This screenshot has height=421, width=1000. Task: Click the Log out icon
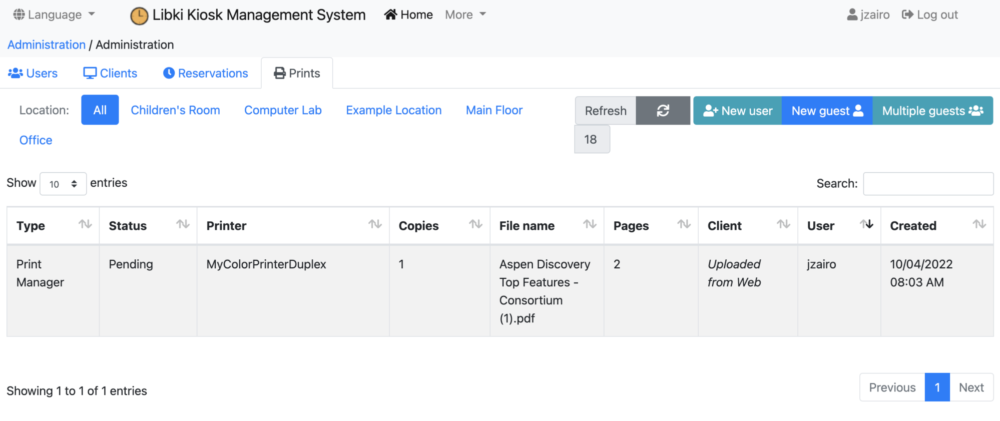point(908,15)
